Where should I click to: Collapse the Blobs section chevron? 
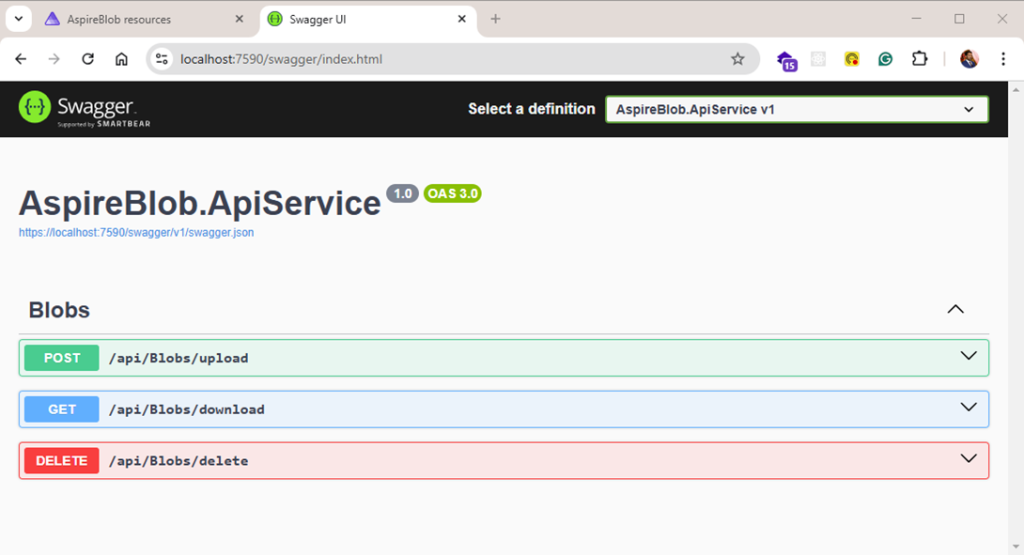[955, 309]
